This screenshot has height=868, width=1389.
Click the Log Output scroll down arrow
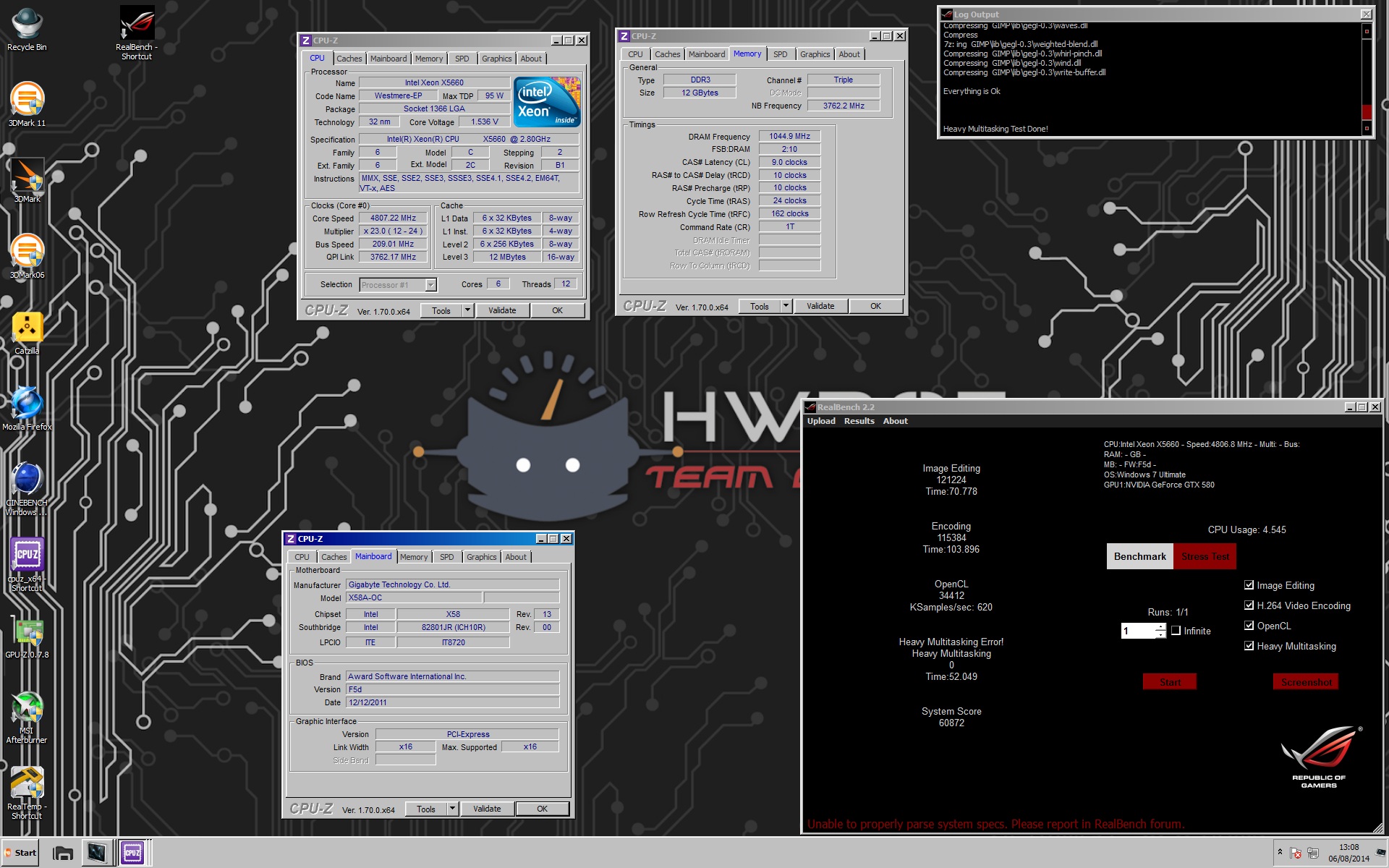(1366, 128)
